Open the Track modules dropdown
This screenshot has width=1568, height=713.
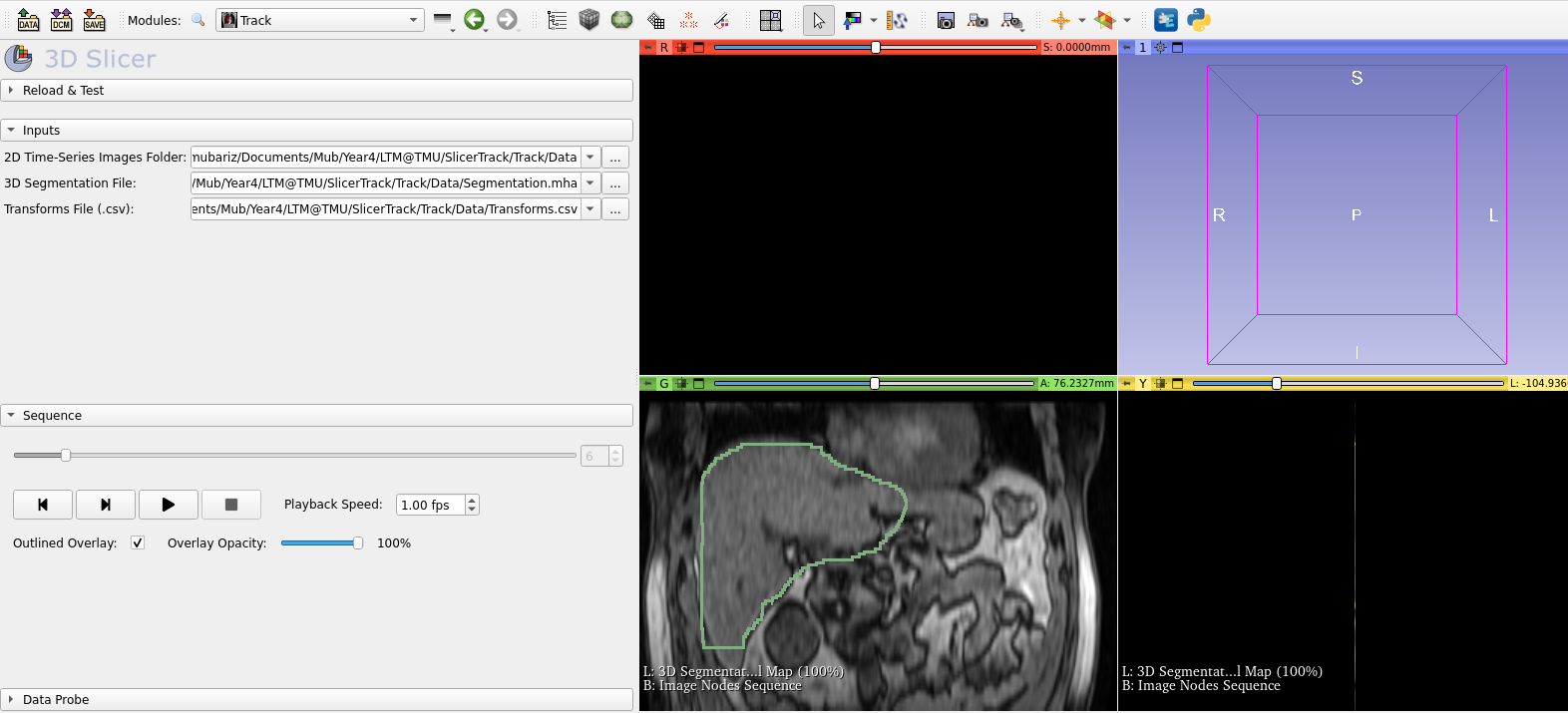[319, 20]
